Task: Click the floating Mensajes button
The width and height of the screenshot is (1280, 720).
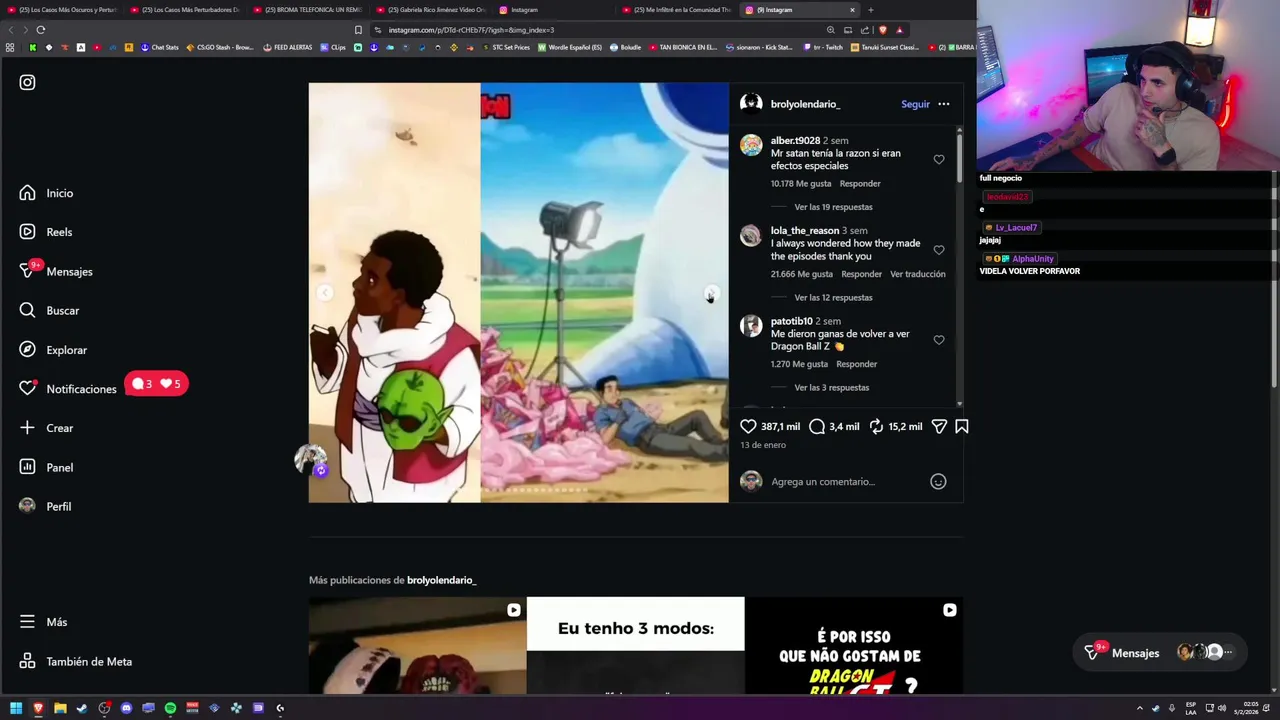Action: click(x=1160, y=653)
